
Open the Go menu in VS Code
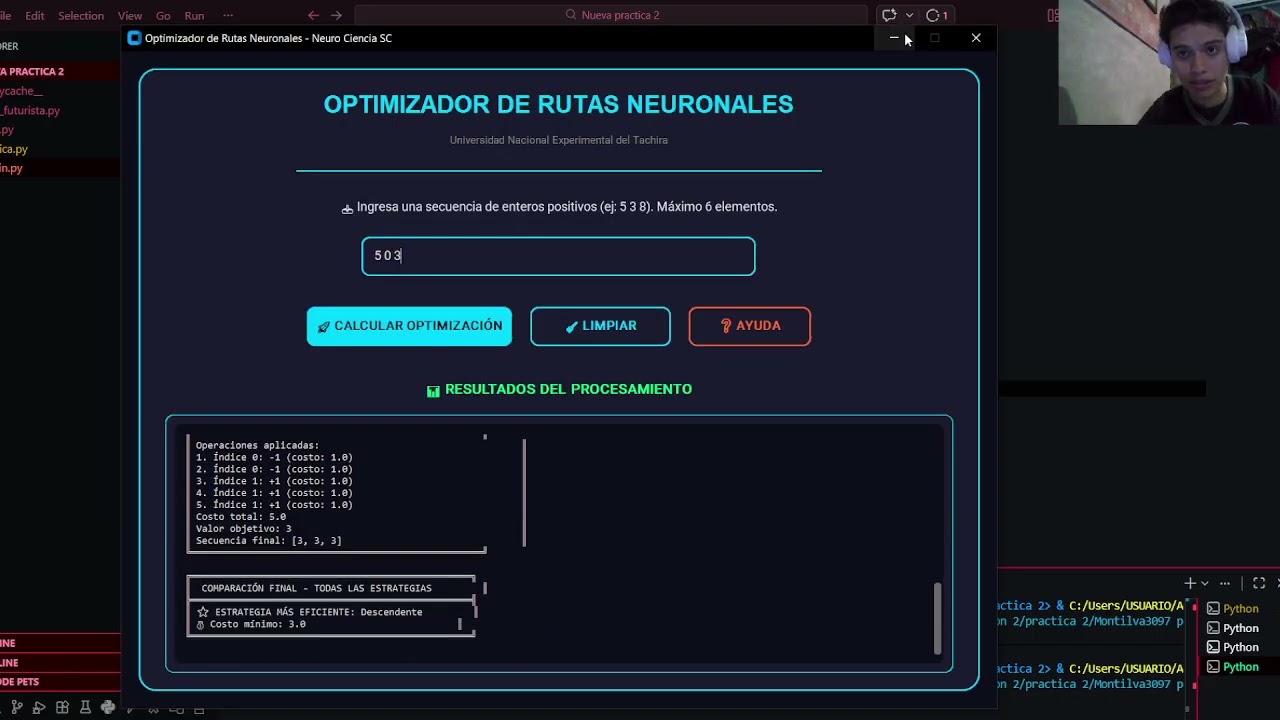click(x=163, y=15)
